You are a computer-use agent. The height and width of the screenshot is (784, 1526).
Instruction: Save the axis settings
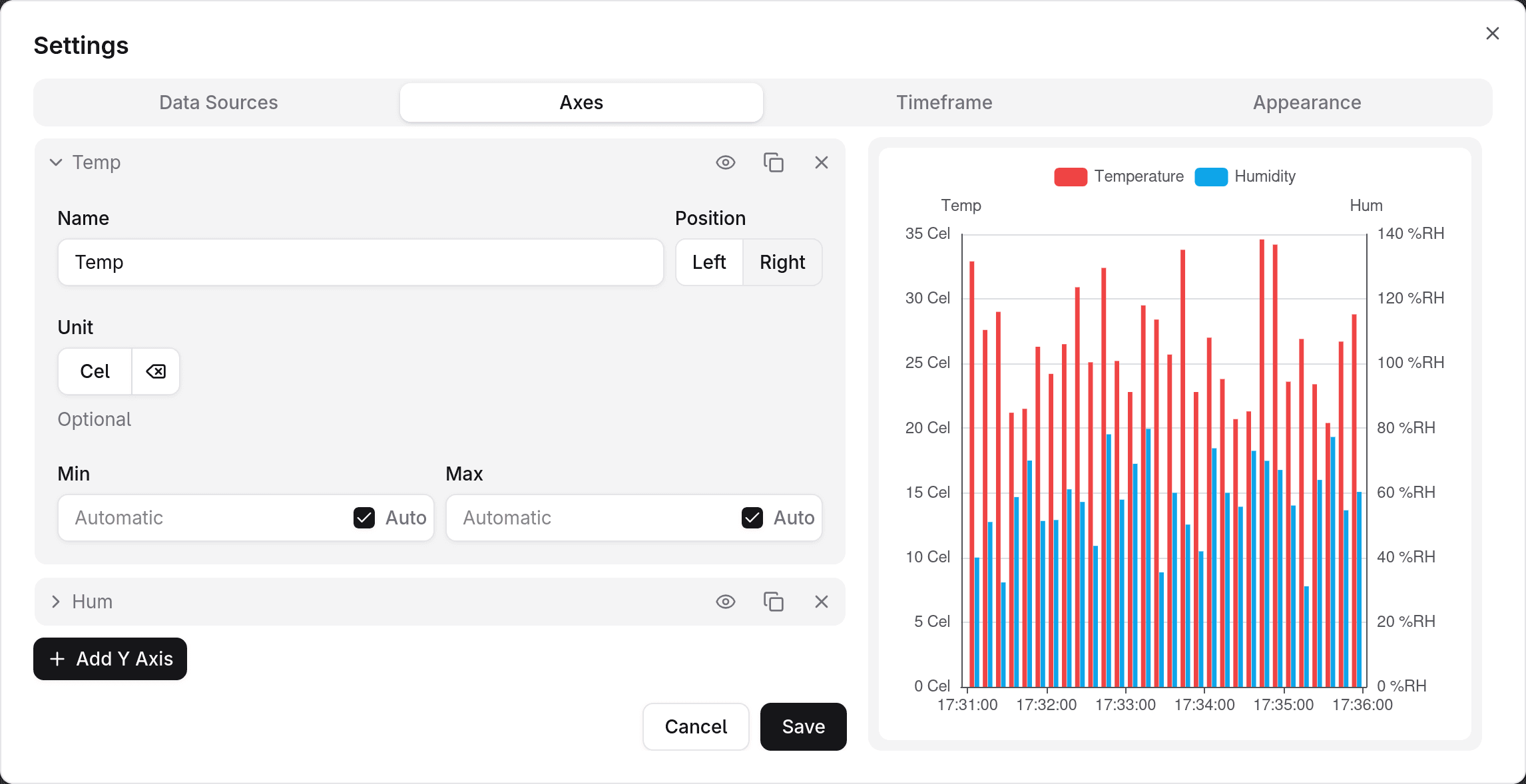[803, 727]
